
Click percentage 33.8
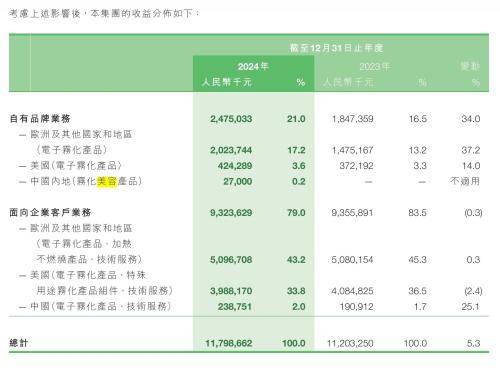(296, 291)
